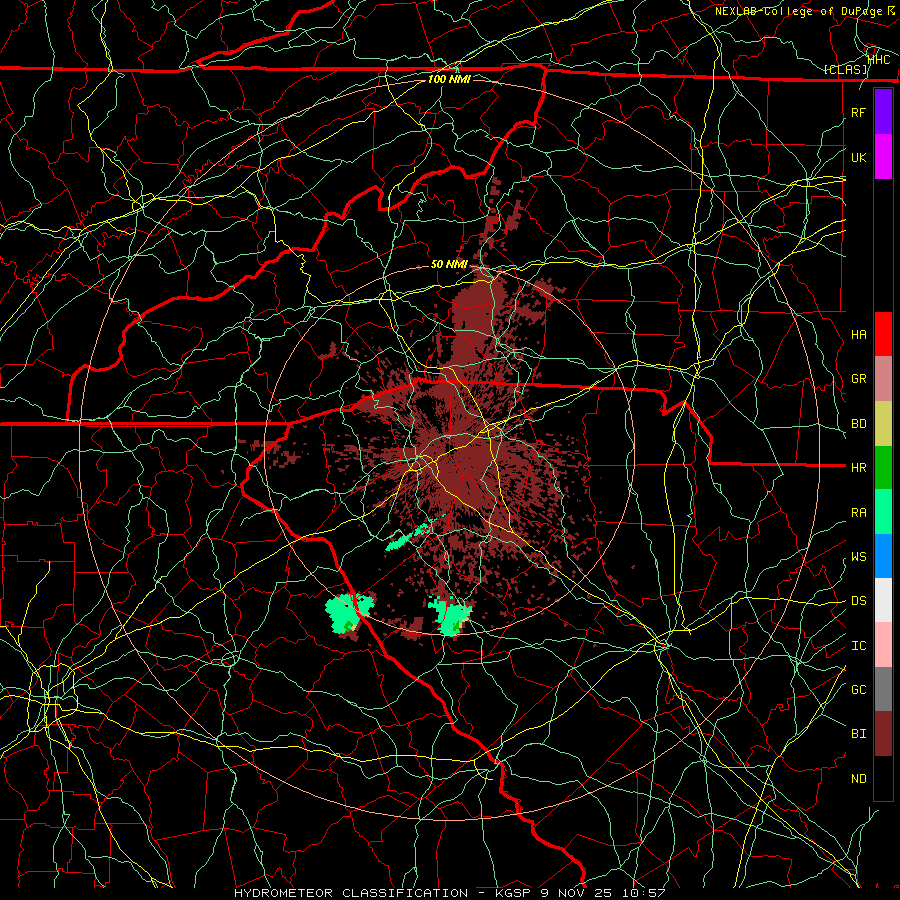Image resolution: width=900 pixels, height=900 pixels.
Task: Click the RF purple legend swatch
Action: (883, 112)
